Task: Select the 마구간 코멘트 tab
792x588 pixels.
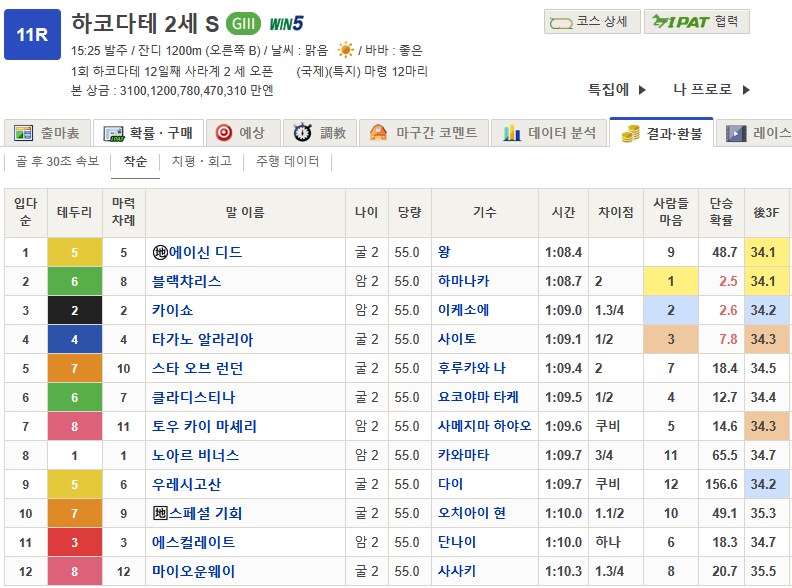Action: (x=424, y=133)
